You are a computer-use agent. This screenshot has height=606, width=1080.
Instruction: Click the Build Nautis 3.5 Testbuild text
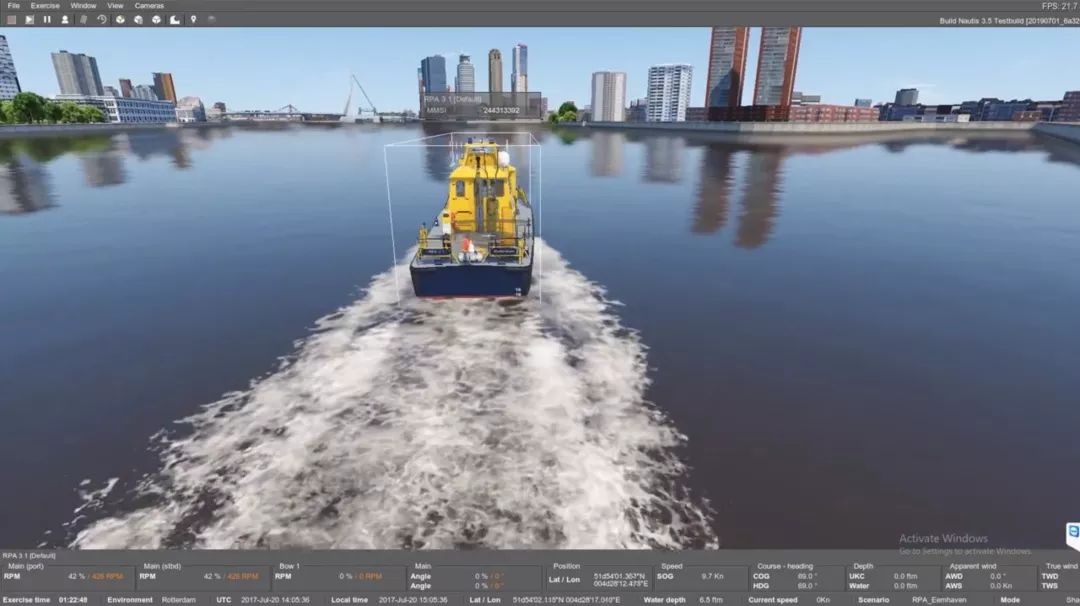point(1009,21)
